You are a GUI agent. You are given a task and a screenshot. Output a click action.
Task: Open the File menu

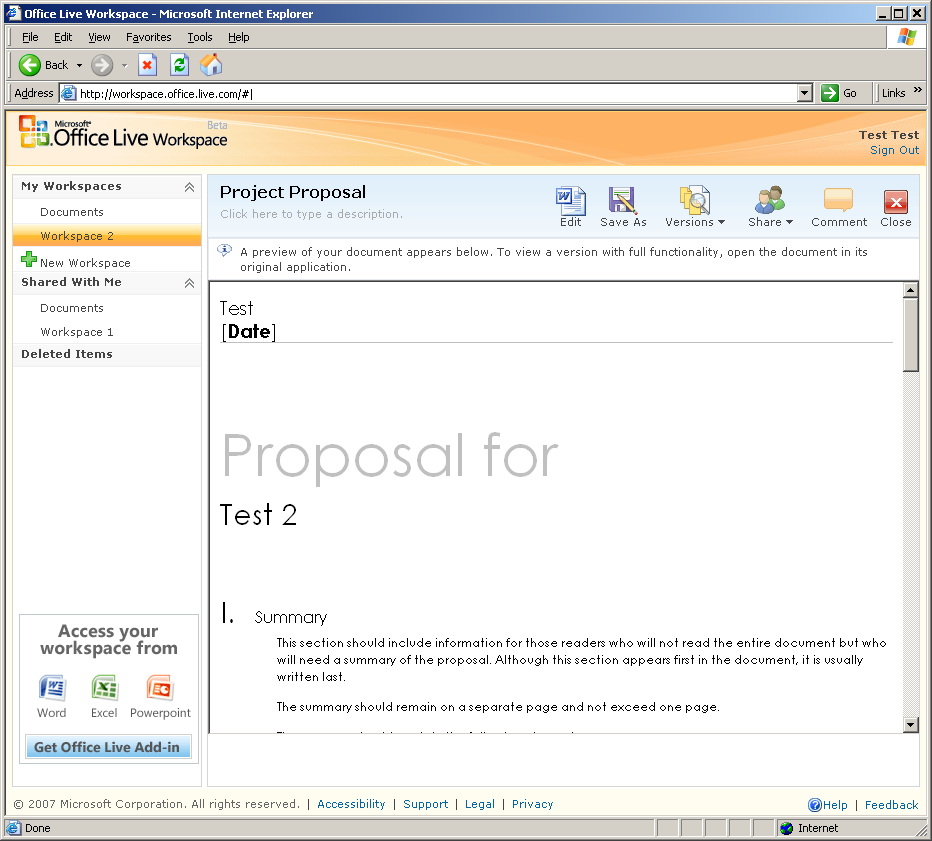(x=30, y=37)
